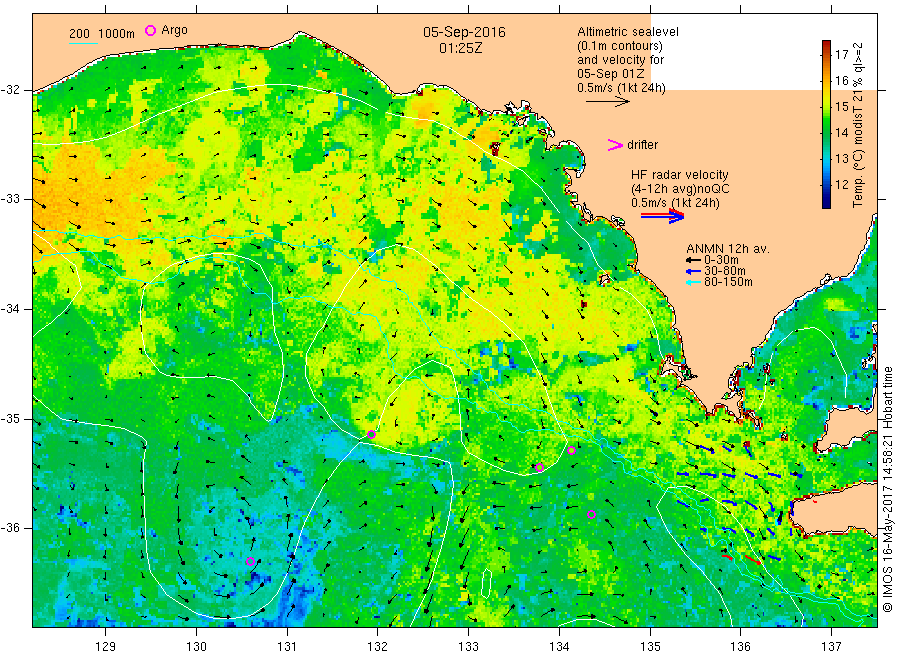Viewport: 900px width, 660px height.
Task: Click the 136 longitude axis label
Action: pos(740,647)
